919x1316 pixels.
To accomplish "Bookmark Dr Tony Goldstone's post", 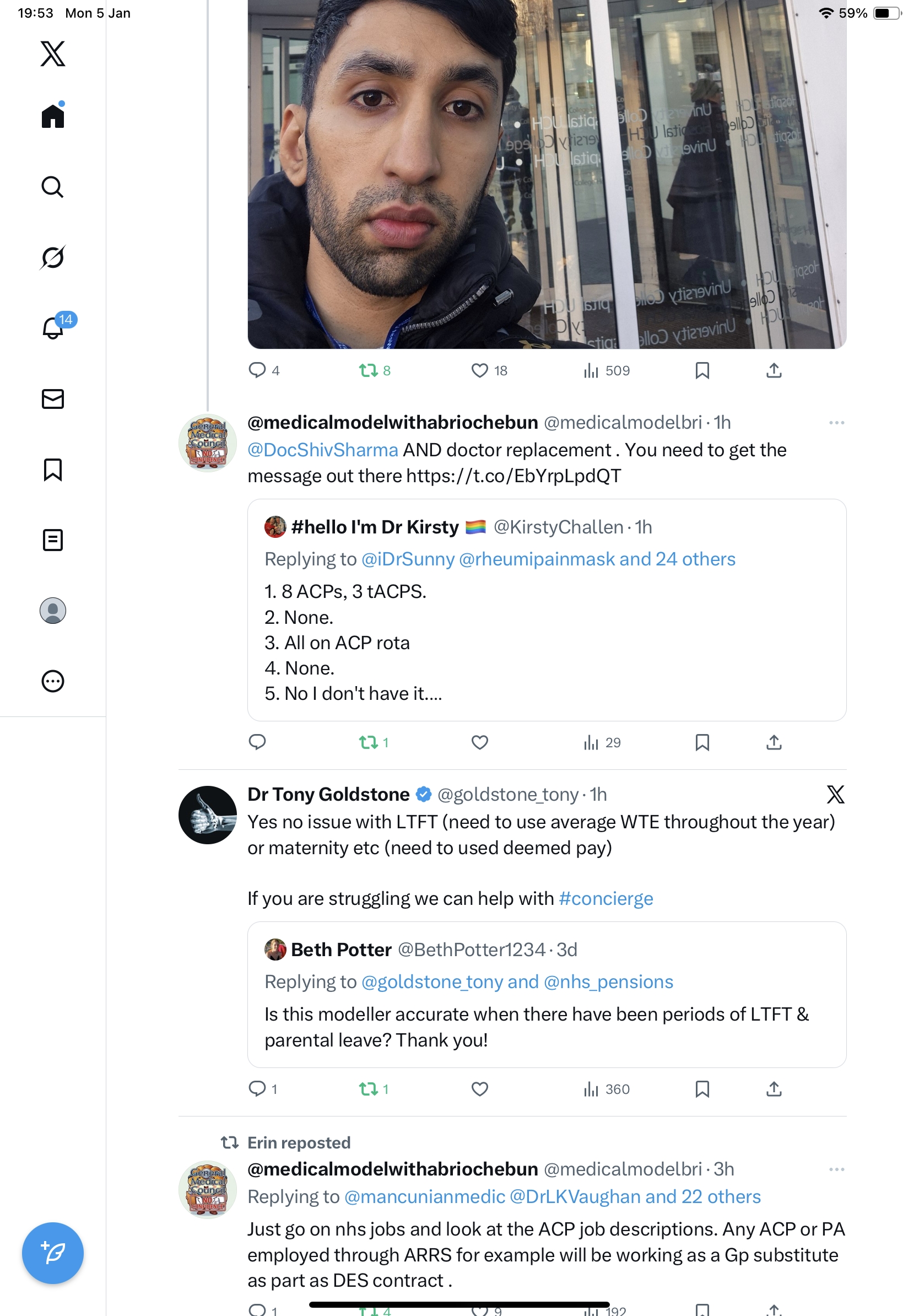I will tap(702, 1088).
